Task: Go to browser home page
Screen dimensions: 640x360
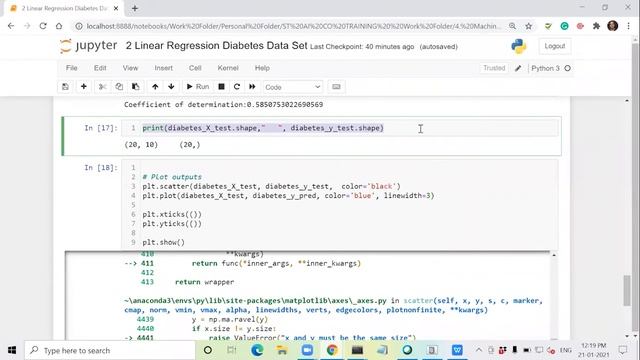Action: (x=59, y=26)
